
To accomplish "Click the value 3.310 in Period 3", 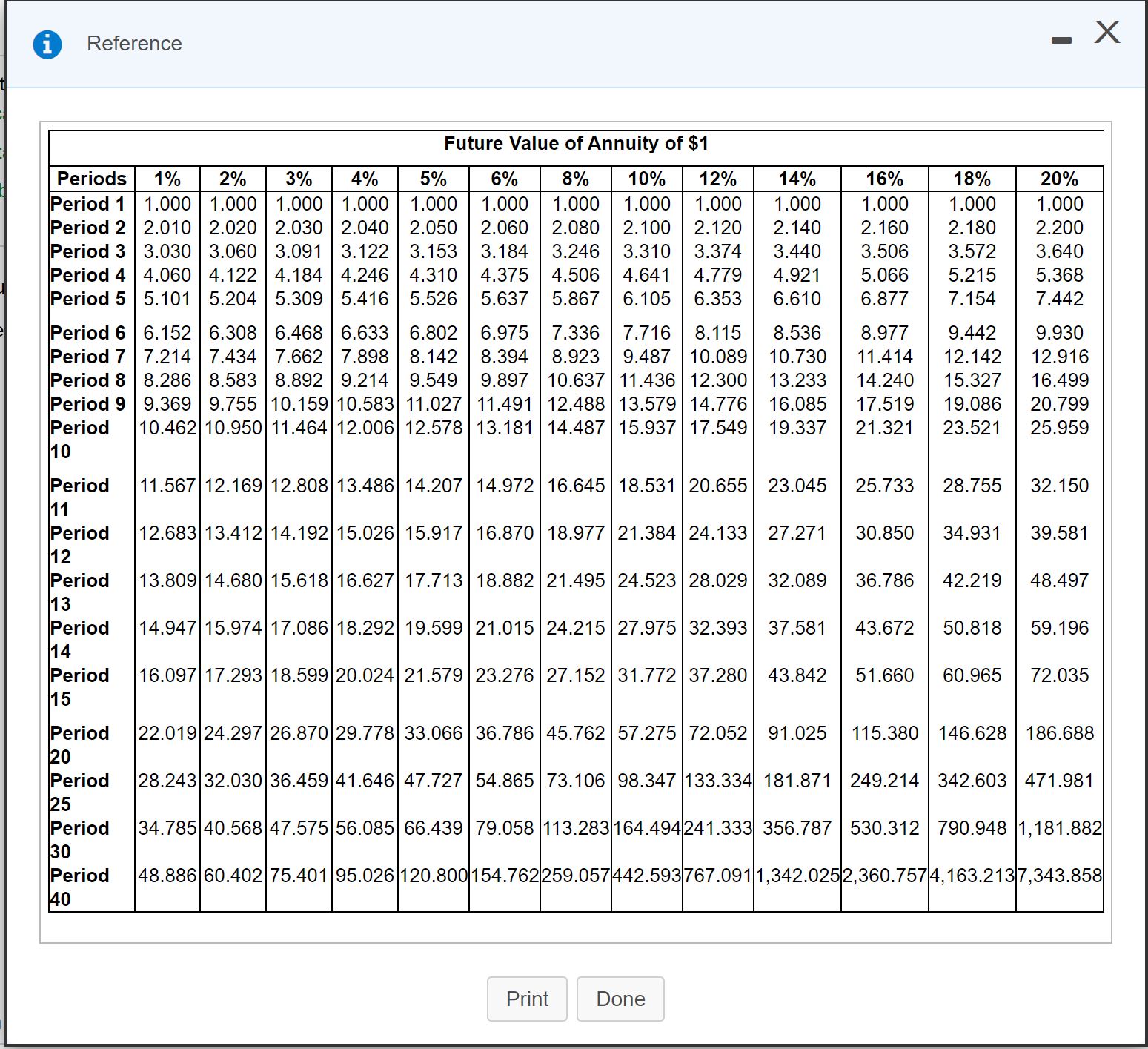I will coord(647,251).
